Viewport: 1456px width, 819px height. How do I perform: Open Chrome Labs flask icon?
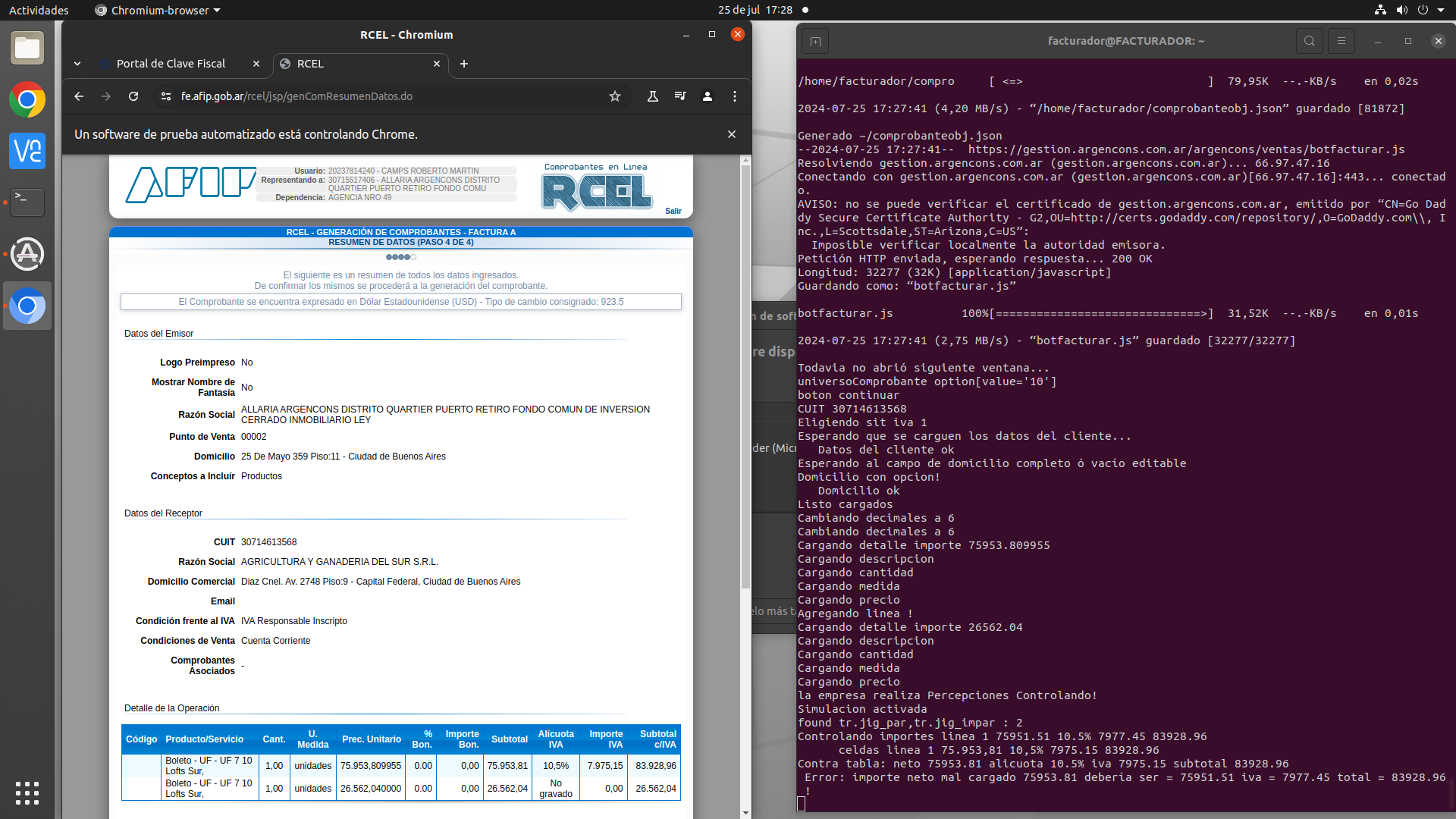[x=652, y=96]
